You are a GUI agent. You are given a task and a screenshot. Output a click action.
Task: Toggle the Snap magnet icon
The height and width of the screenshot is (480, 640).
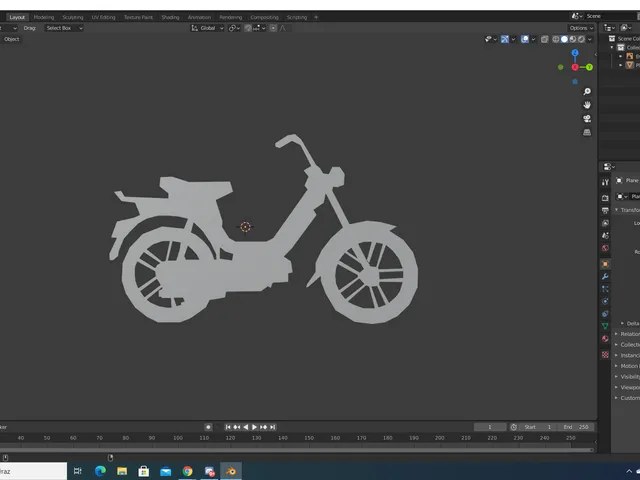pos(248,28)
